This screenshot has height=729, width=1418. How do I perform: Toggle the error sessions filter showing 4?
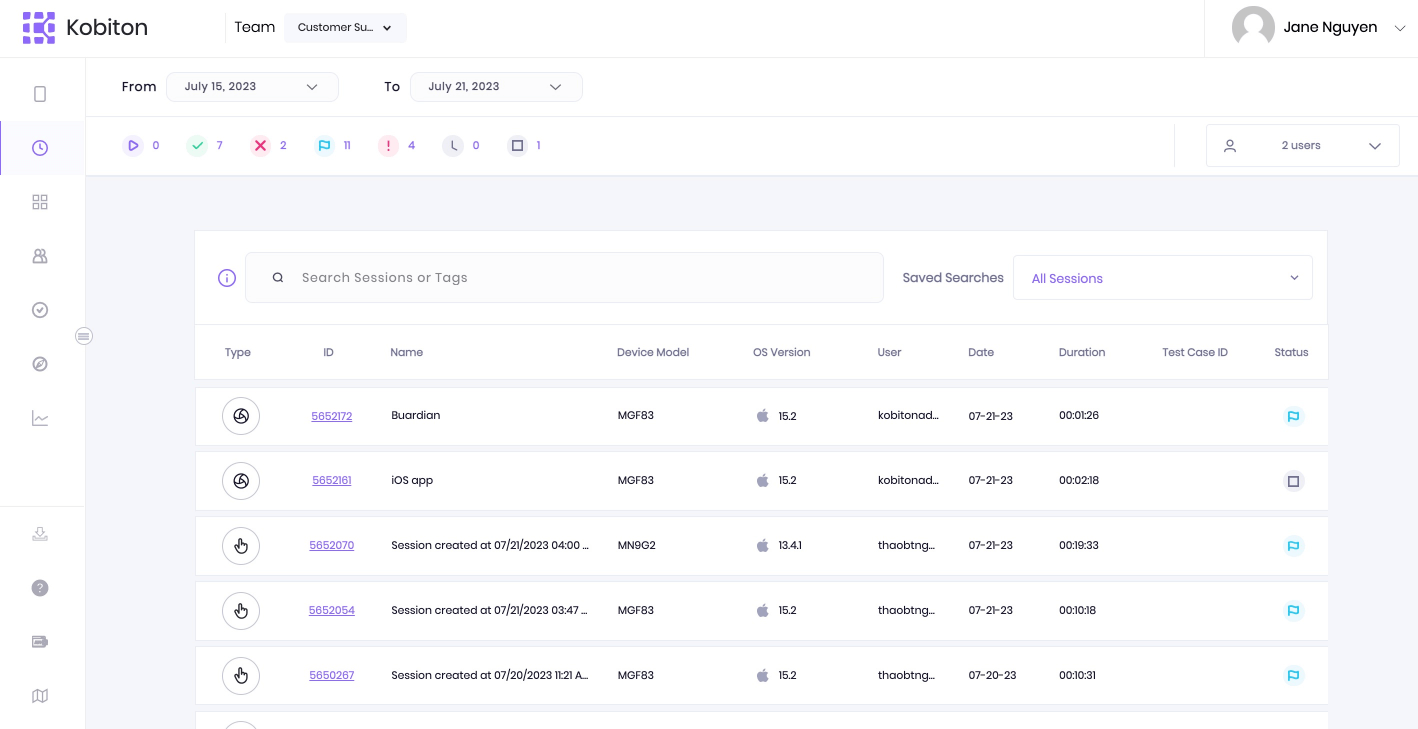(x=388, y=146)
